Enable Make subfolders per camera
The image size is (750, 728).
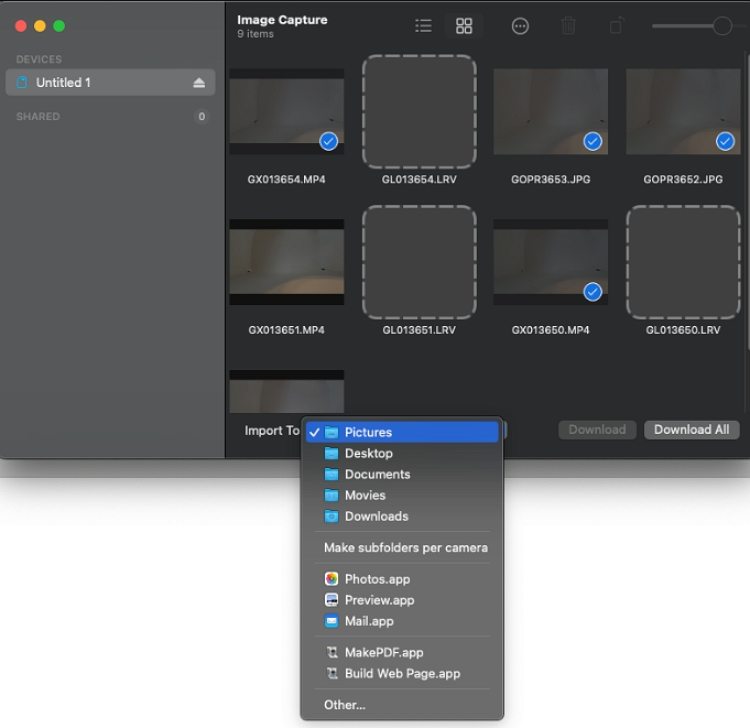[402, 548]
